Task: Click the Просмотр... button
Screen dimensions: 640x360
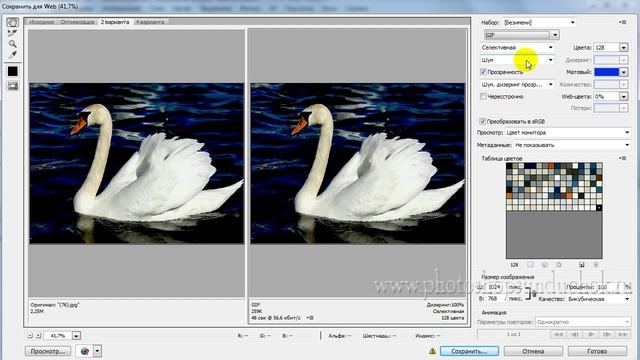Action: point(48,351)
